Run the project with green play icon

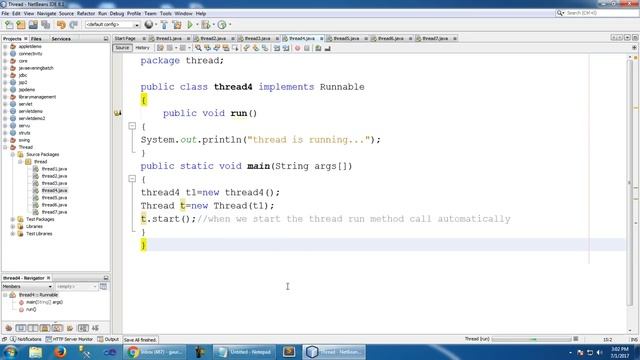pyautogui.click(x=190, y=25)
